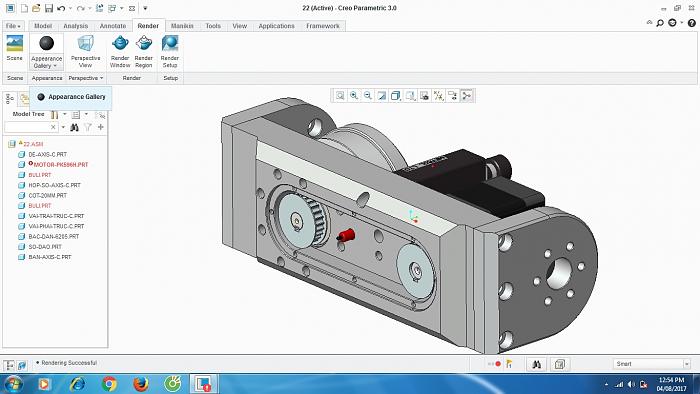Toggle model tree display icon in status bar
700x394 pixels.
9,365
